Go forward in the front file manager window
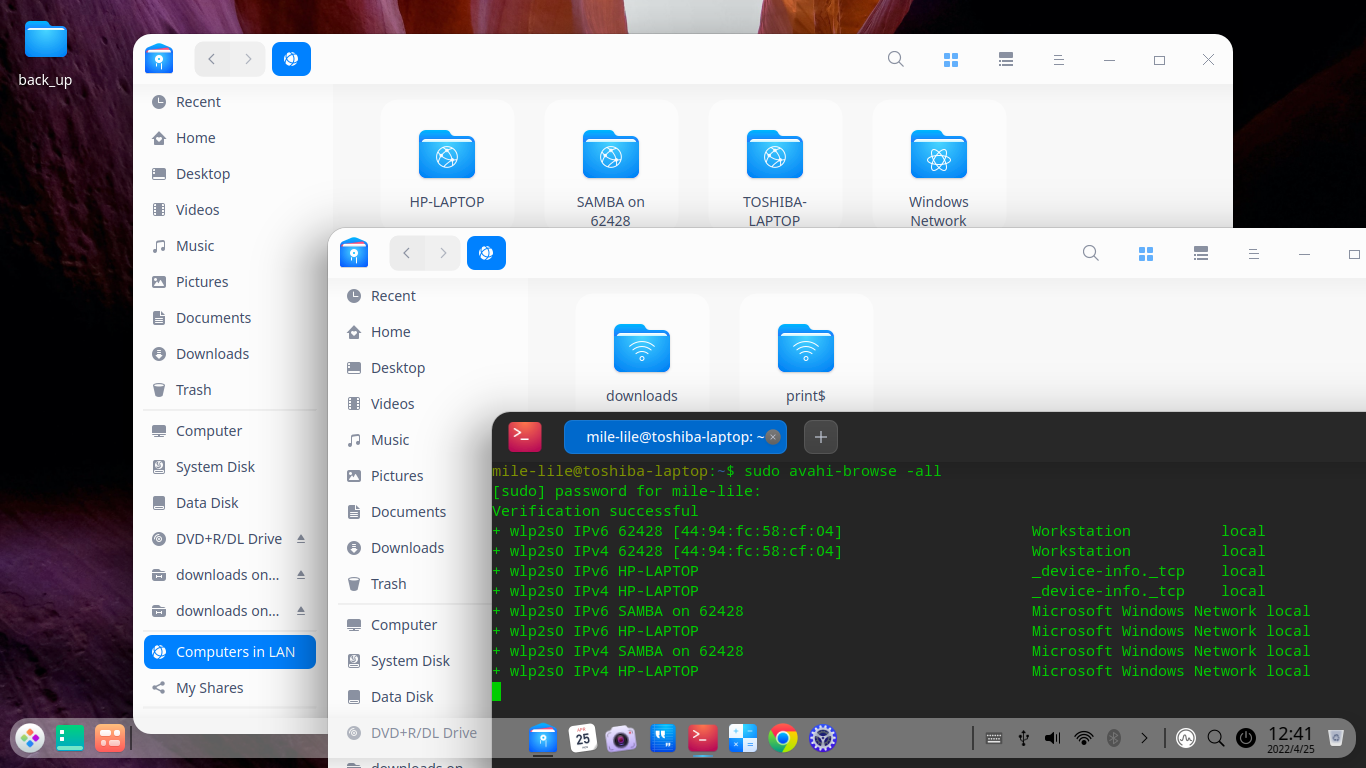Image resolution: width=1366 pixels, height=768 pixels. pos(443,253)
